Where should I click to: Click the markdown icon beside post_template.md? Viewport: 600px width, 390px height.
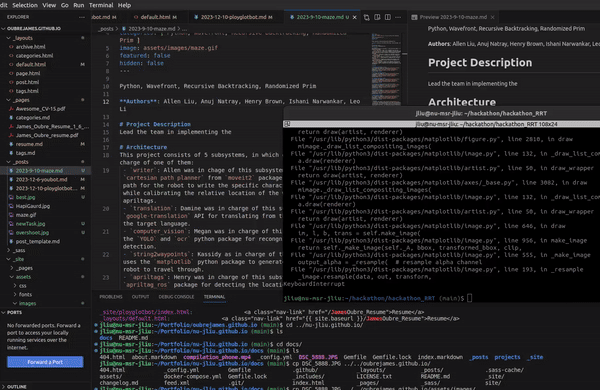(x=11, y=242)
